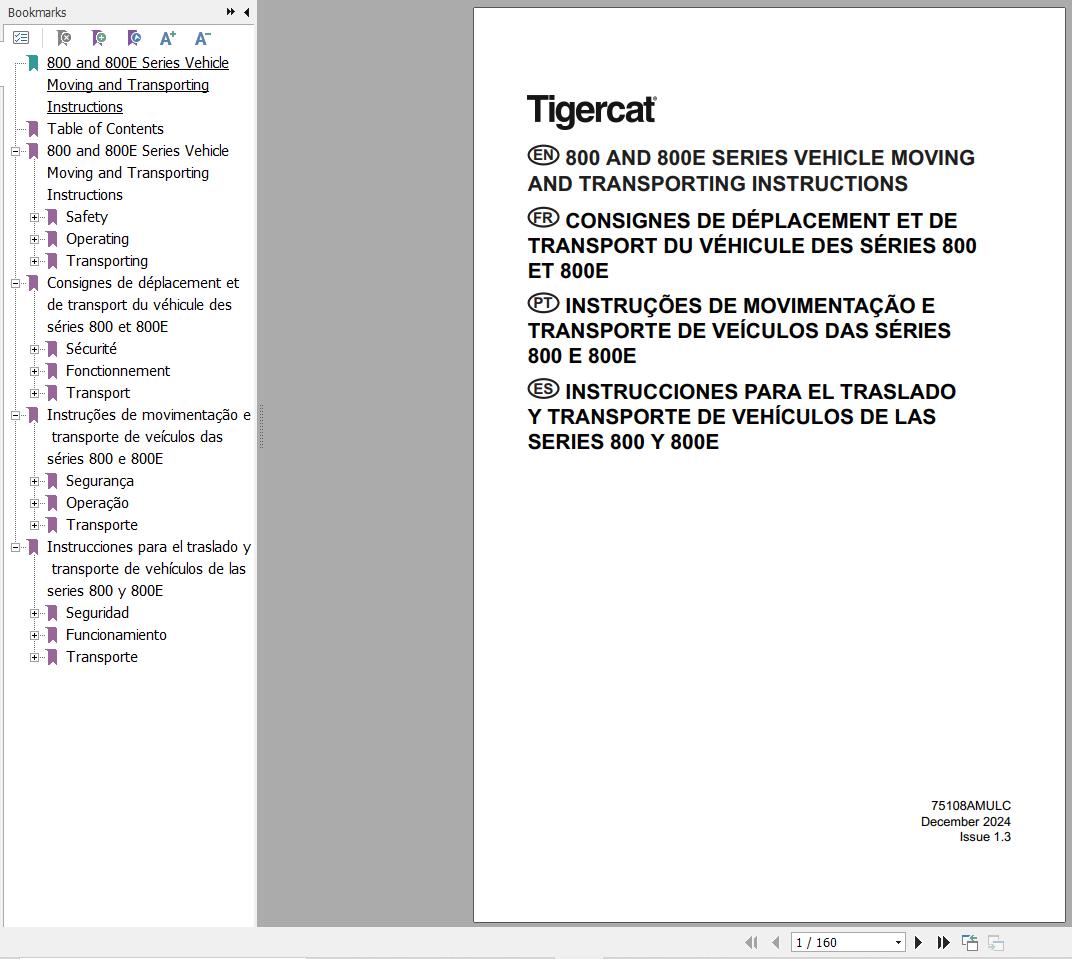Open the Table of Contents bookmark
Viewport: 1072px width, 959px height.
pyautogui.click(x=105, y=129)
